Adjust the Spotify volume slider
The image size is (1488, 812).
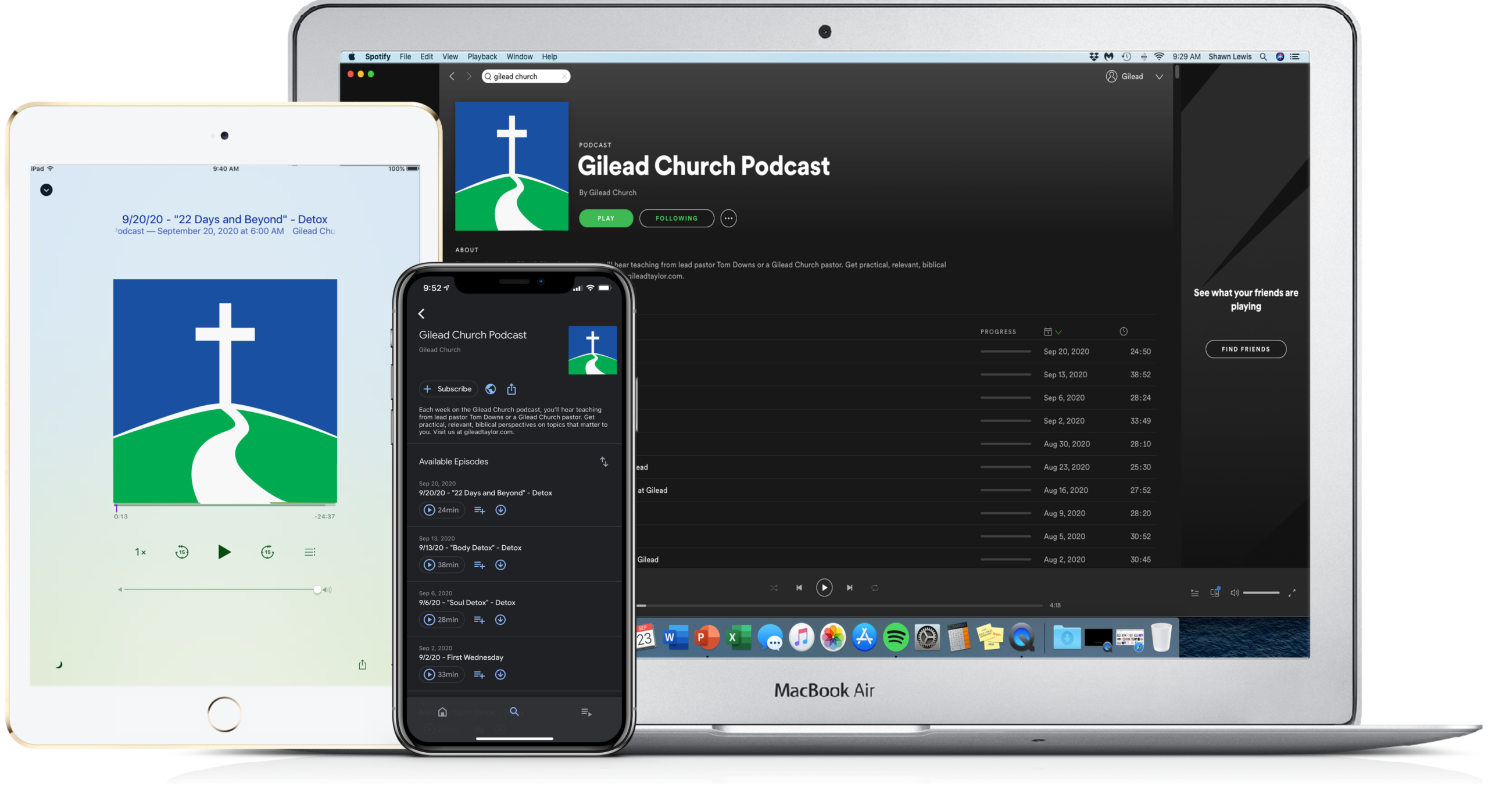tap(1260, 593)
